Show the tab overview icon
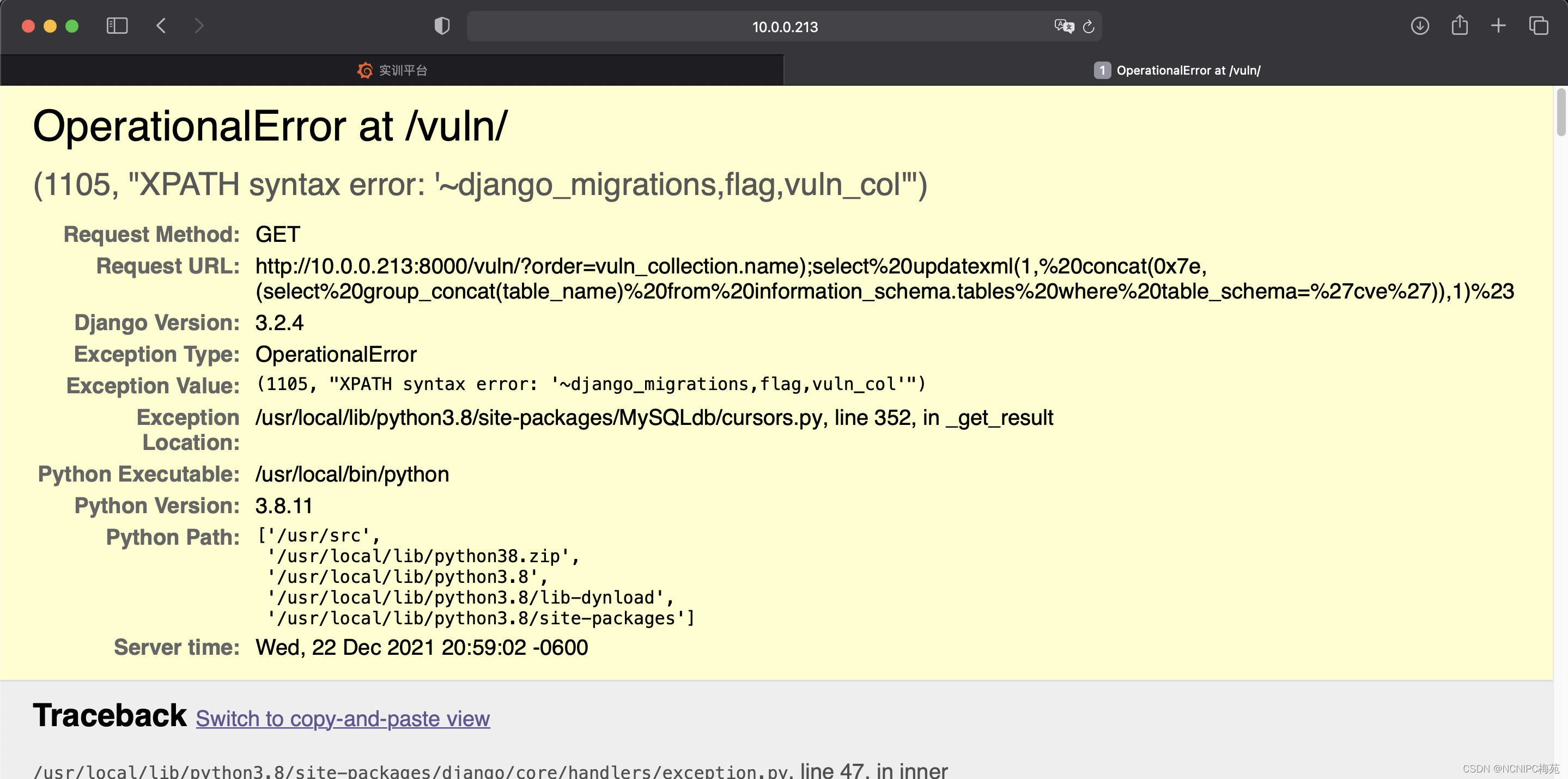 coord(1539,26)
